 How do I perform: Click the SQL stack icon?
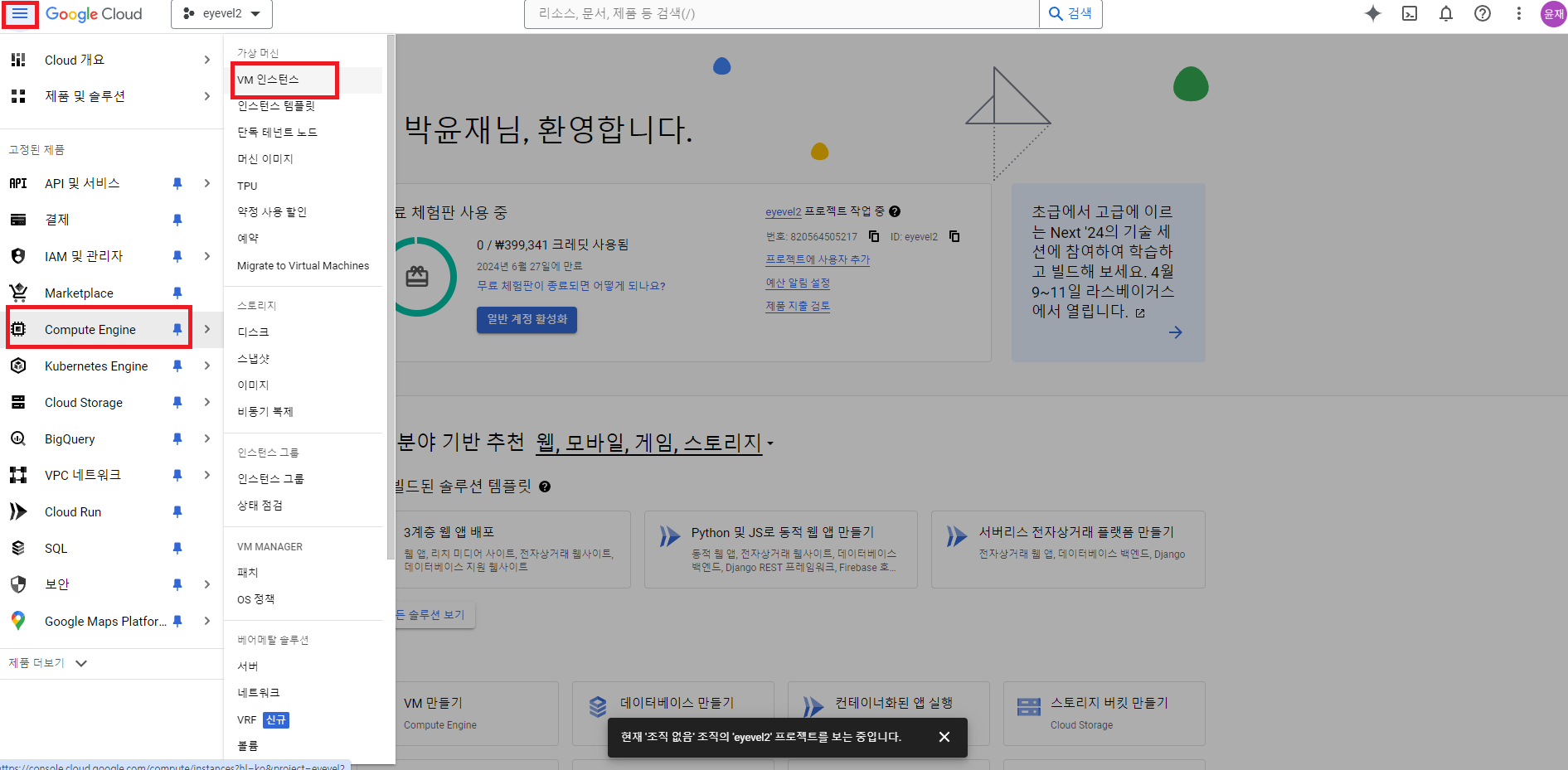(x=18, y=548)
